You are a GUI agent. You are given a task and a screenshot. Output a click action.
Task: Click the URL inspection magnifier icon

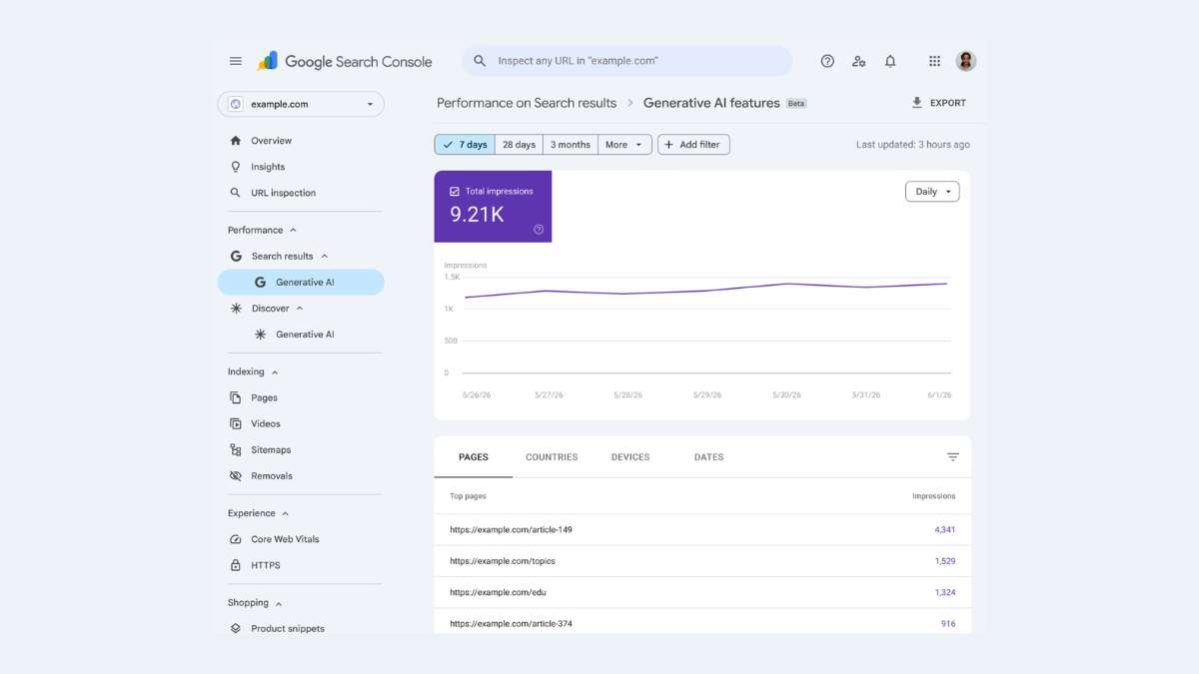pos(236,193)
